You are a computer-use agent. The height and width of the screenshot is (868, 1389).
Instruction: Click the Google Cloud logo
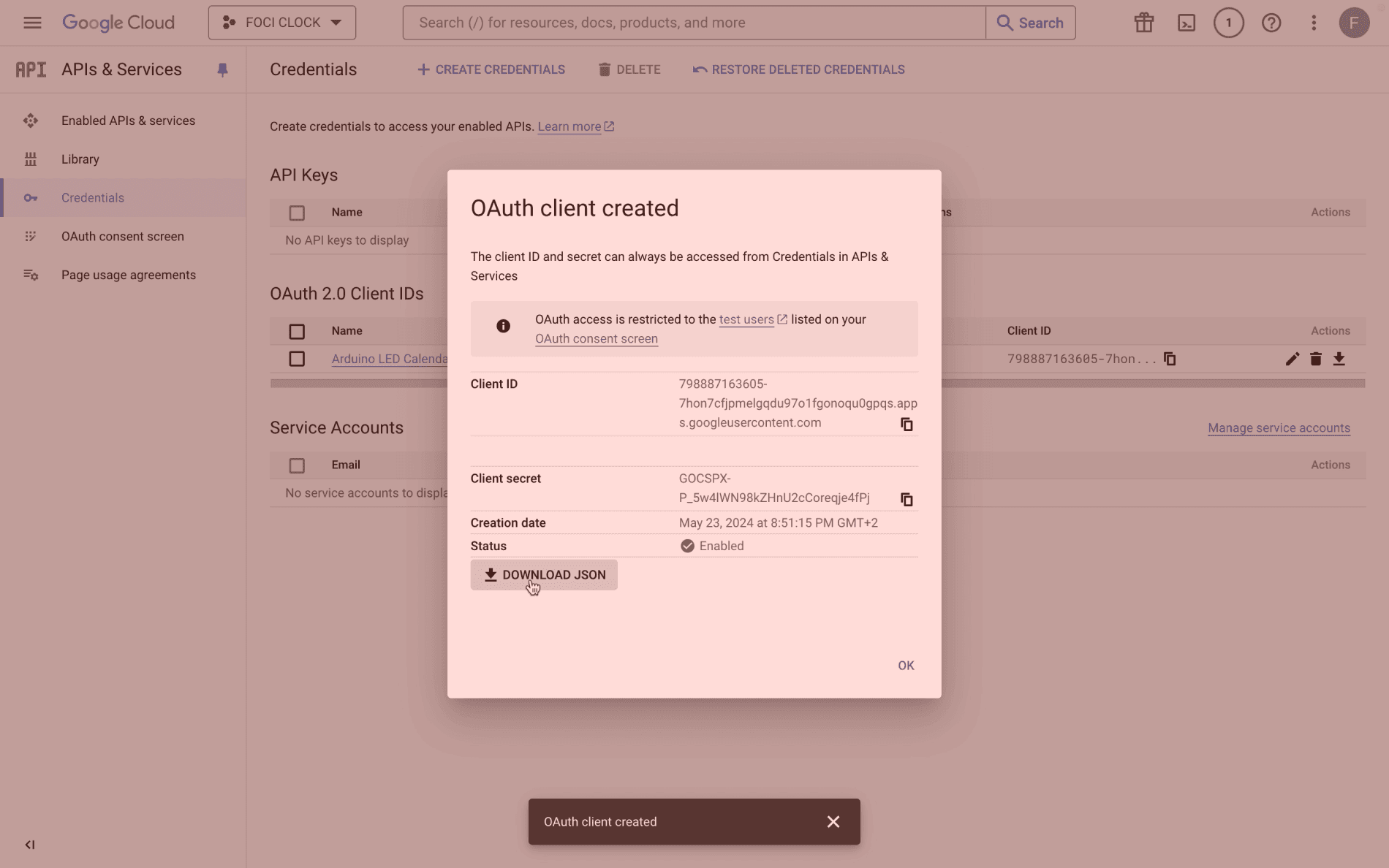(x=118, y=23)
